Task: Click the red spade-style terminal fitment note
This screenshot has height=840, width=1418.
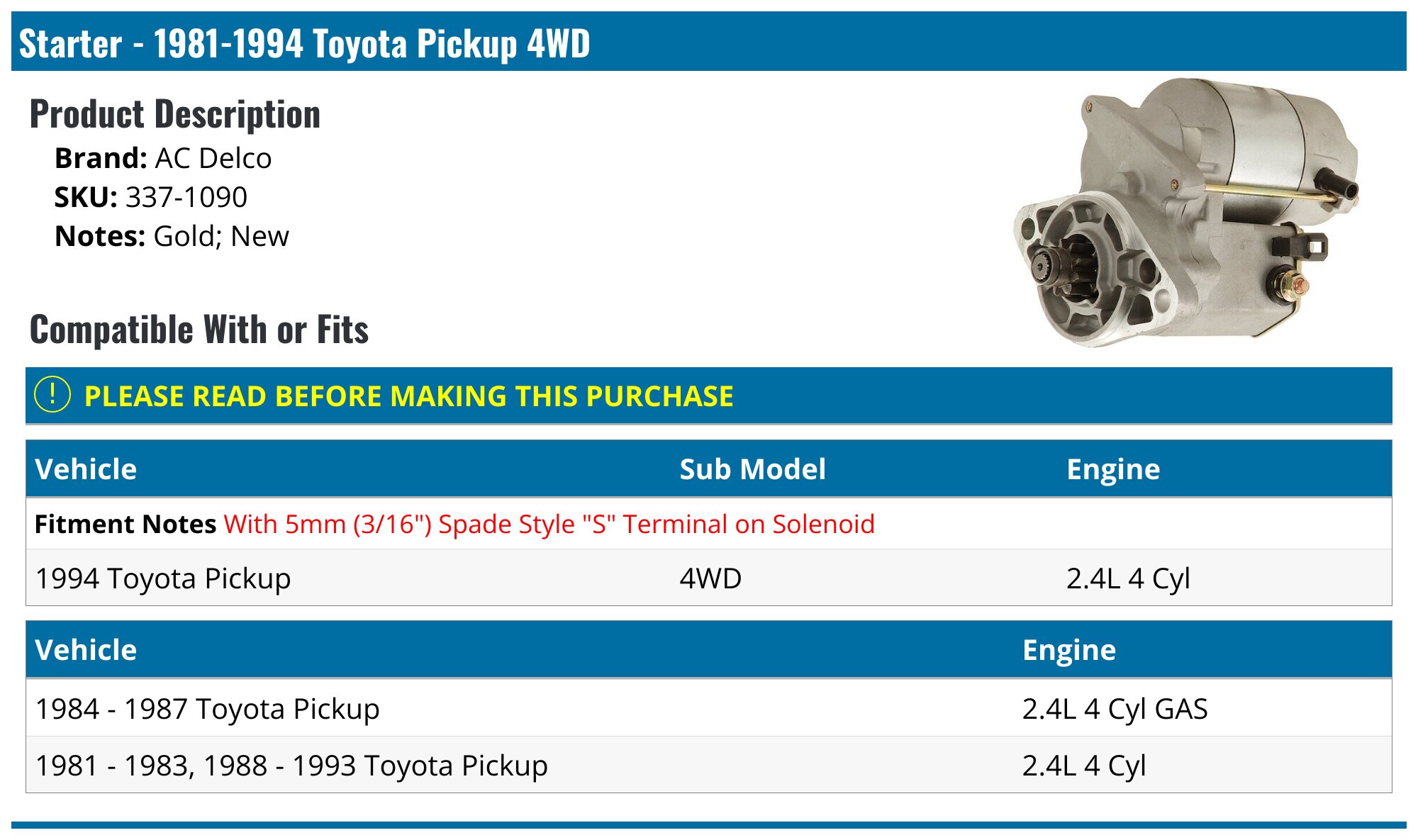Action: pos(549,524)
